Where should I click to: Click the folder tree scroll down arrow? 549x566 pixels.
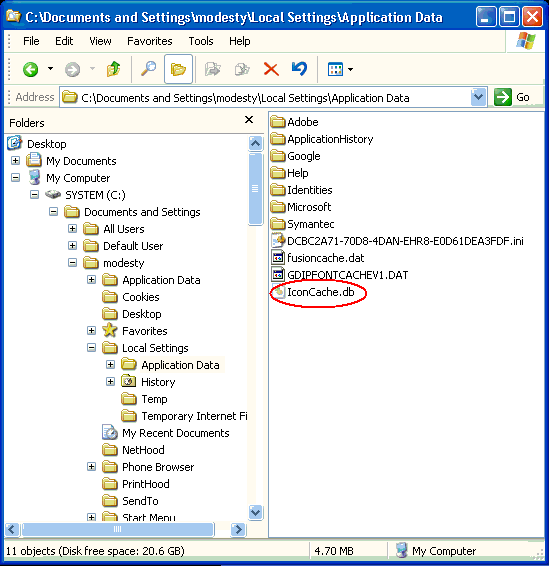[x=255, y=512]
